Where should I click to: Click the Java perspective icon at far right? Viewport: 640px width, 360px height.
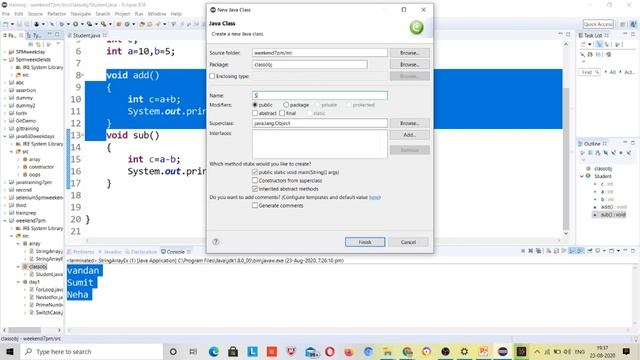[633, 24]
